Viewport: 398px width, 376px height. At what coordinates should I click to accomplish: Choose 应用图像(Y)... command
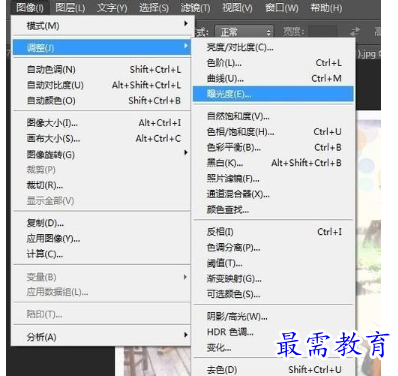click(102, 239)
